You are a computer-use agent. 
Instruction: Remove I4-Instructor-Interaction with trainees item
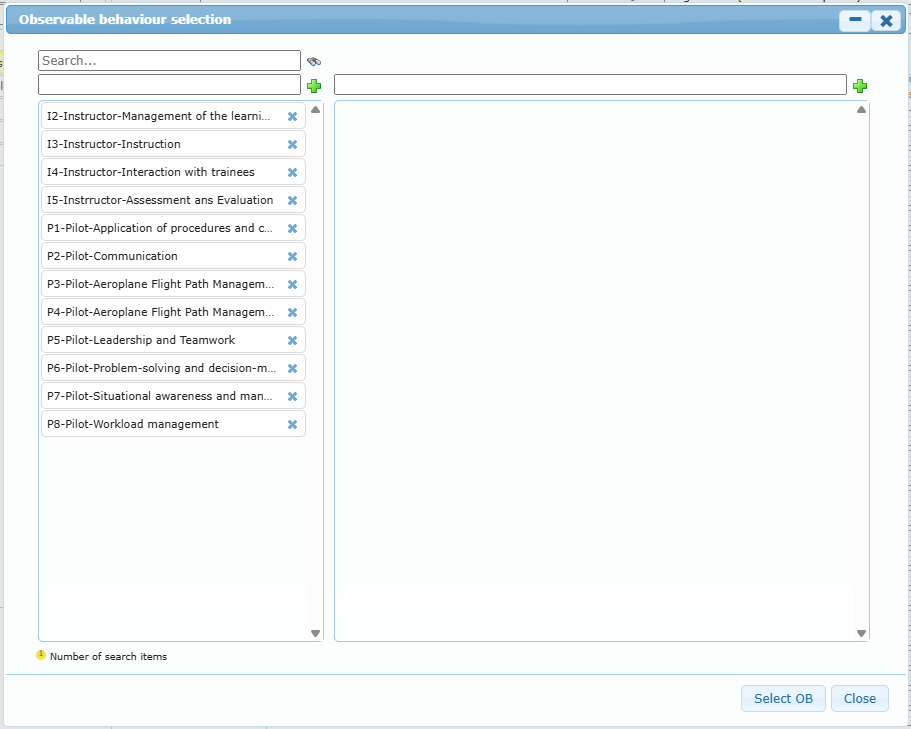(x=292, y=172)
